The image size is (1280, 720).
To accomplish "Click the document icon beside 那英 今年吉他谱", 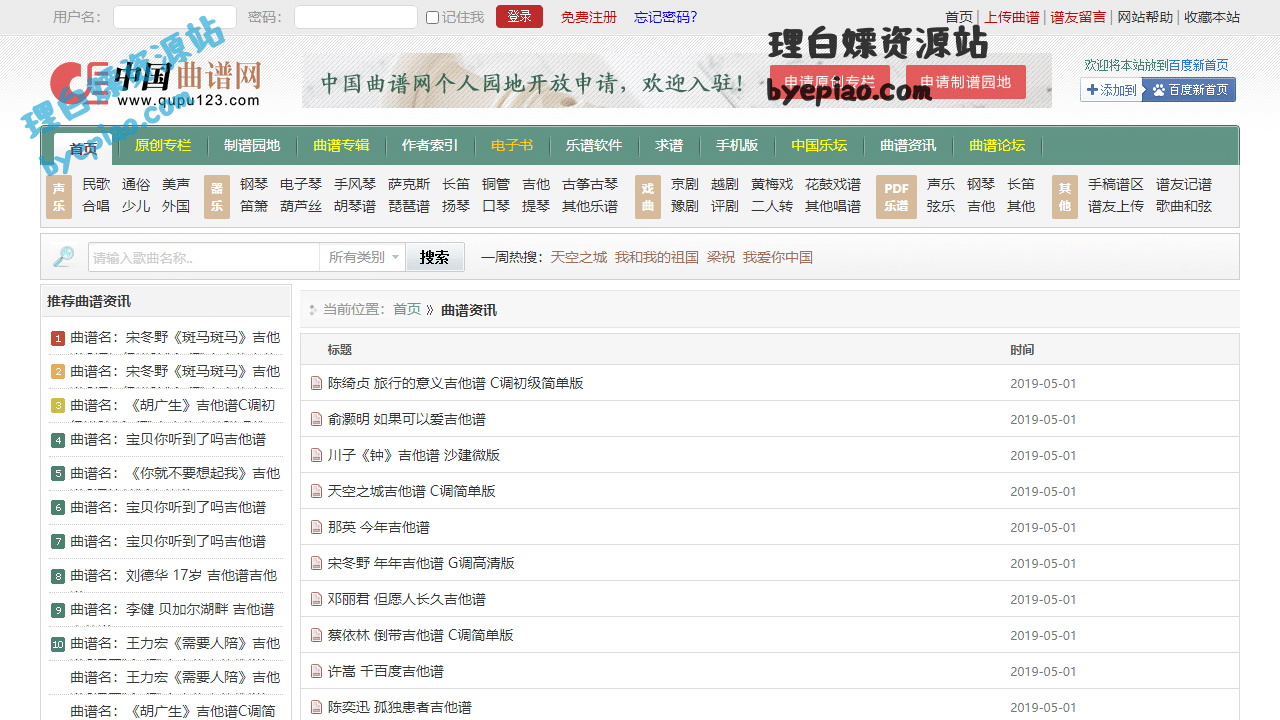I will tap(316, 527).
